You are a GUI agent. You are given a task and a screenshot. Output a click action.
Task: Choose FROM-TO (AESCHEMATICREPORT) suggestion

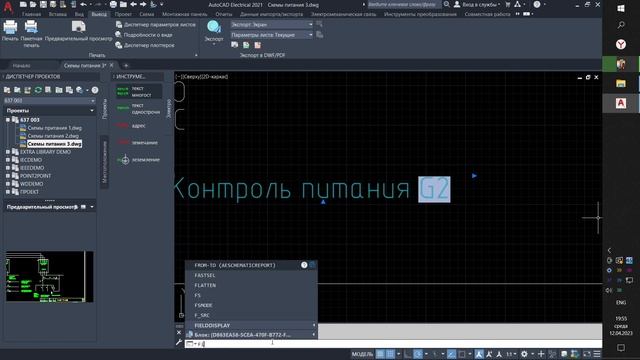251,265
